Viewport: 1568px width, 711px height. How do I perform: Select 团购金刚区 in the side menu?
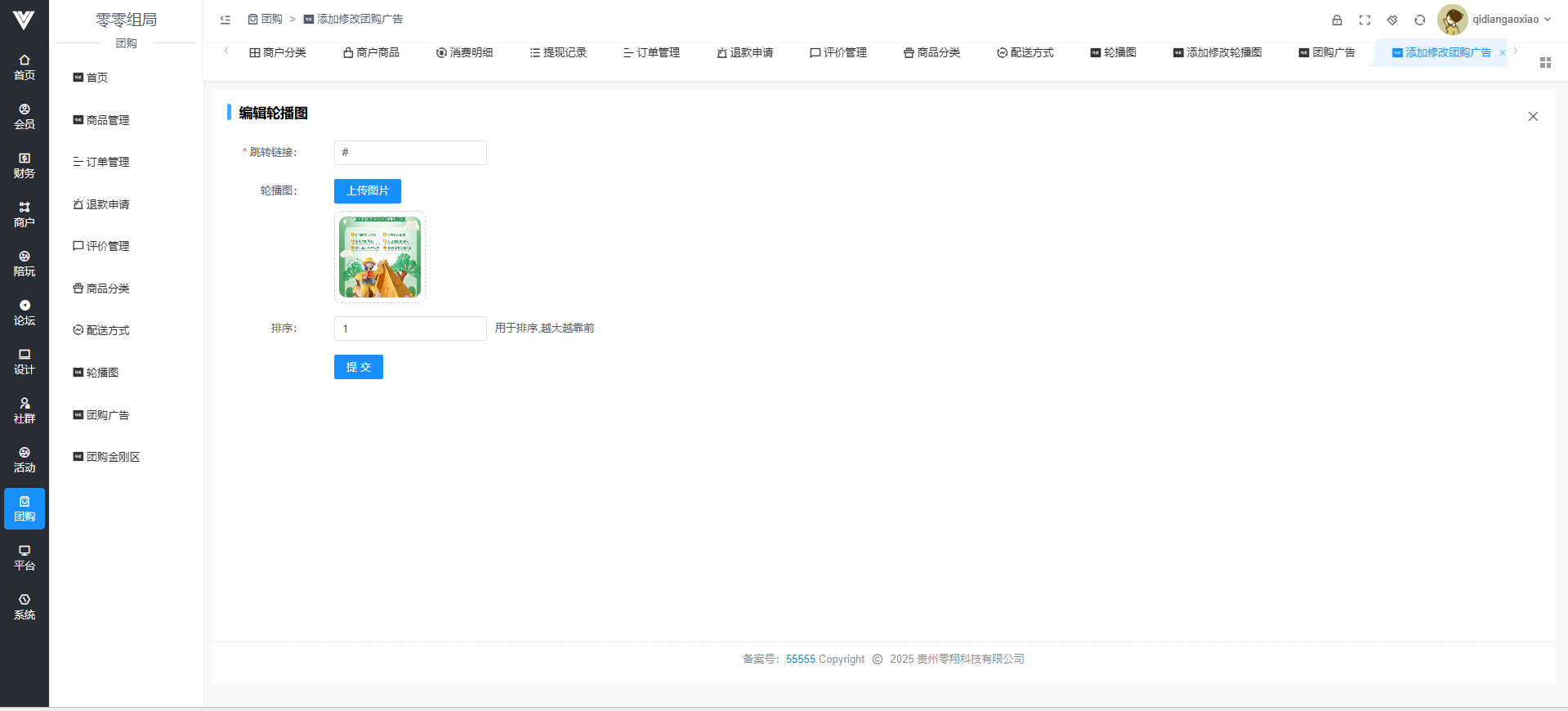point(113,457)
